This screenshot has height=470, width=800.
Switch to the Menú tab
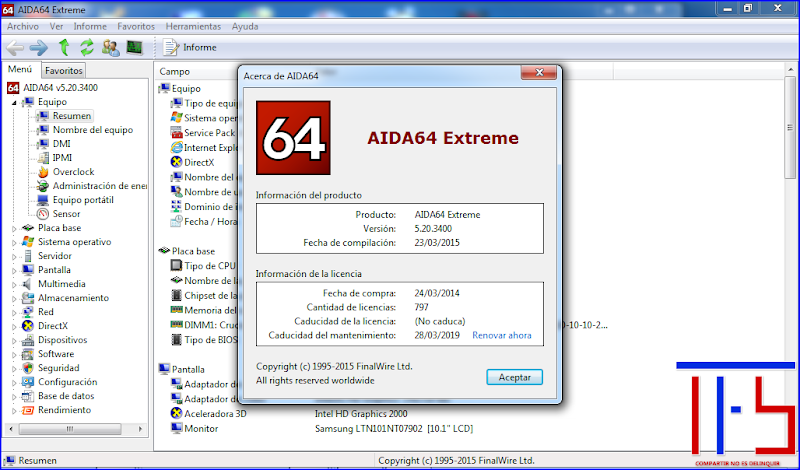coord(20,69)
